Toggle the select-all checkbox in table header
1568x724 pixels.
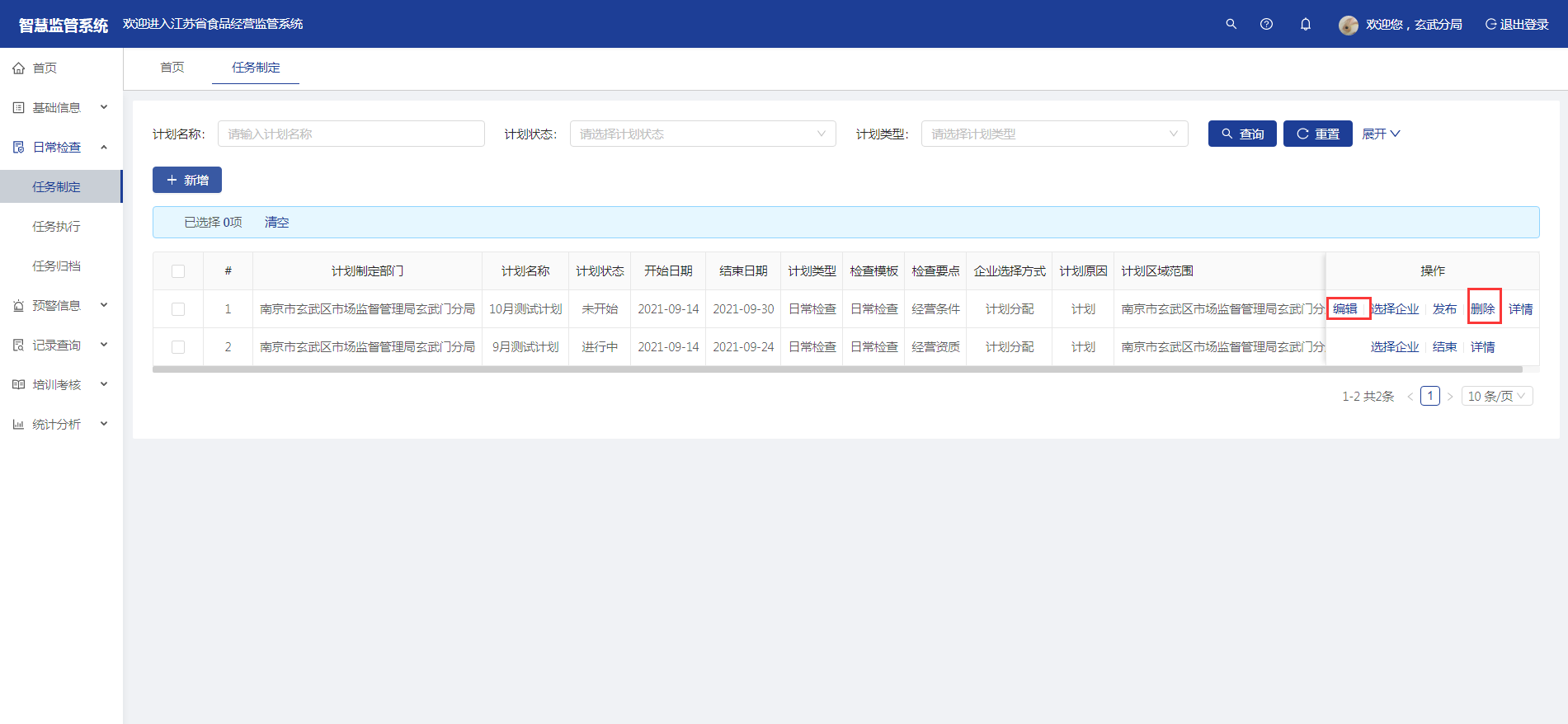point(178,271)
